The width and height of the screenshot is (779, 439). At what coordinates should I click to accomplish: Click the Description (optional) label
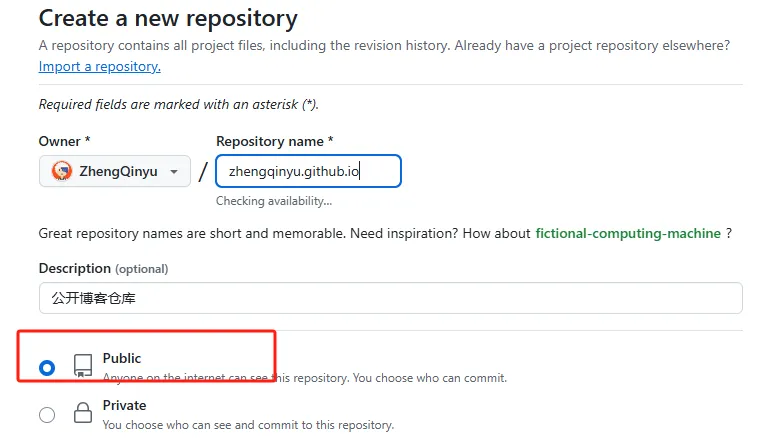point(103,269)
